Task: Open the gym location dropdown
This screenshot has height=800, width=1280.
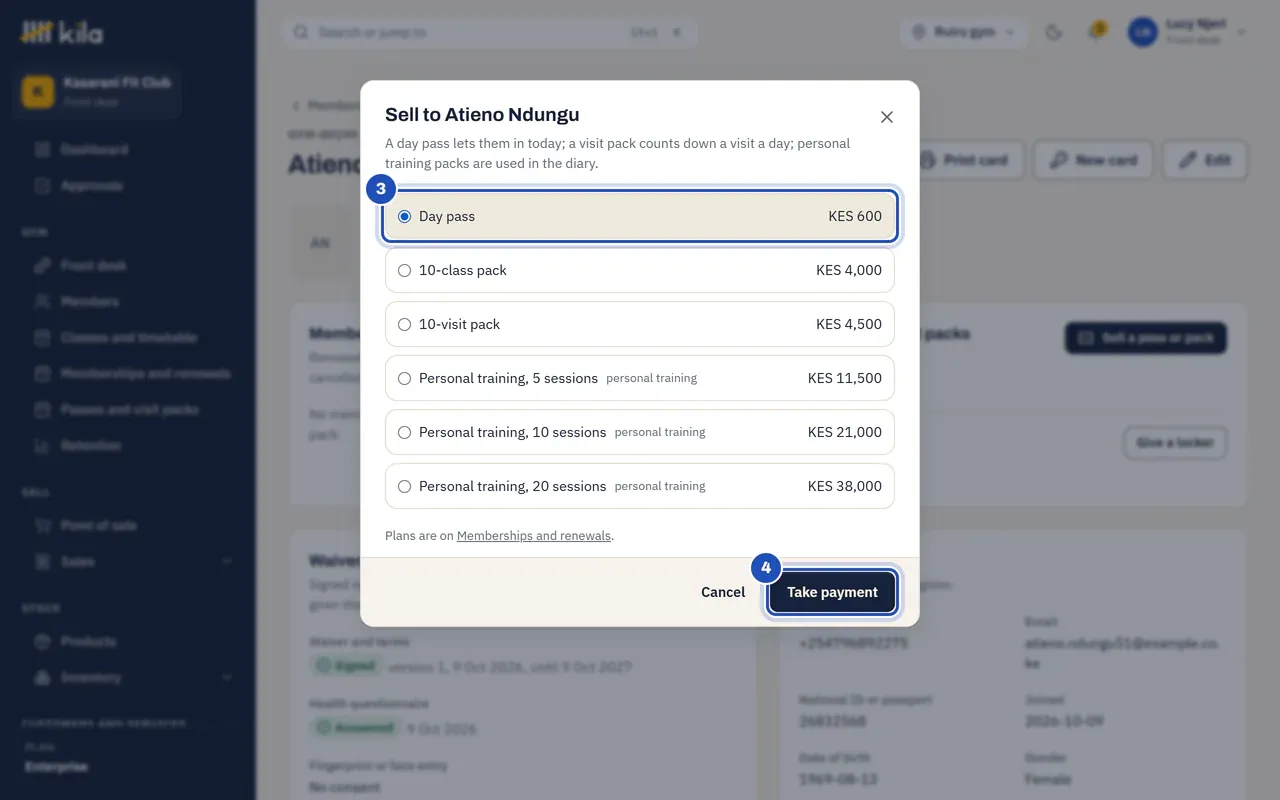Action: tap(964, 33)
